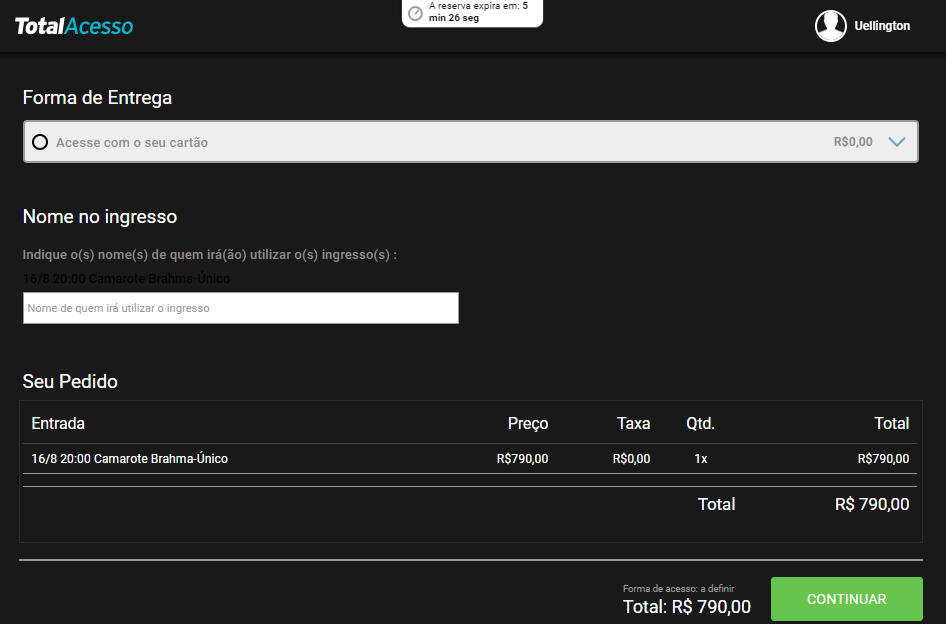The width and height of the screenshot is (946, 624).
Task: Click the R$0,00 taxa cell
Action: click(632, 459)
